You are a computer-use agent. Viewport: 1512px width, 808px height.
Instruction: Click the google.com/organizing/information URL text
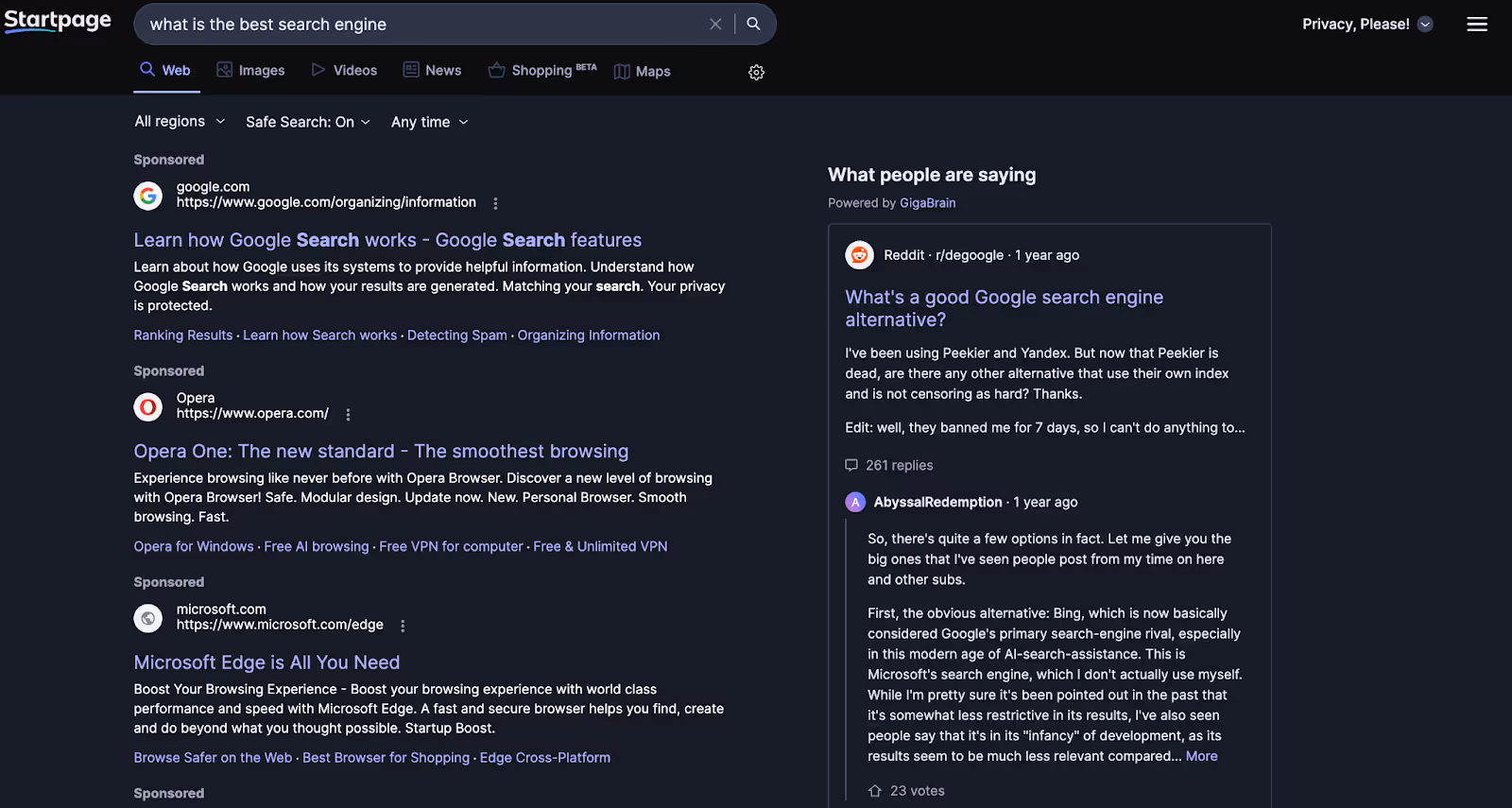click(326, 202)
